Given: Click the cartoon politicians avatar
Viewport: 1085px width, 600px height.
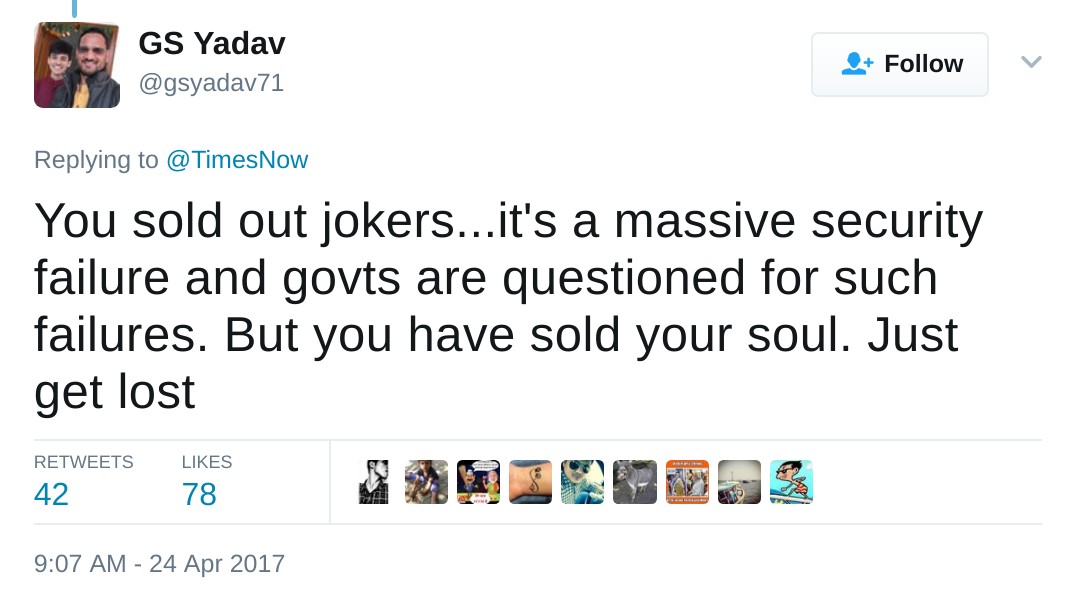Looking at the screenshot, I should pyautogui.click(x=478, y=482).
